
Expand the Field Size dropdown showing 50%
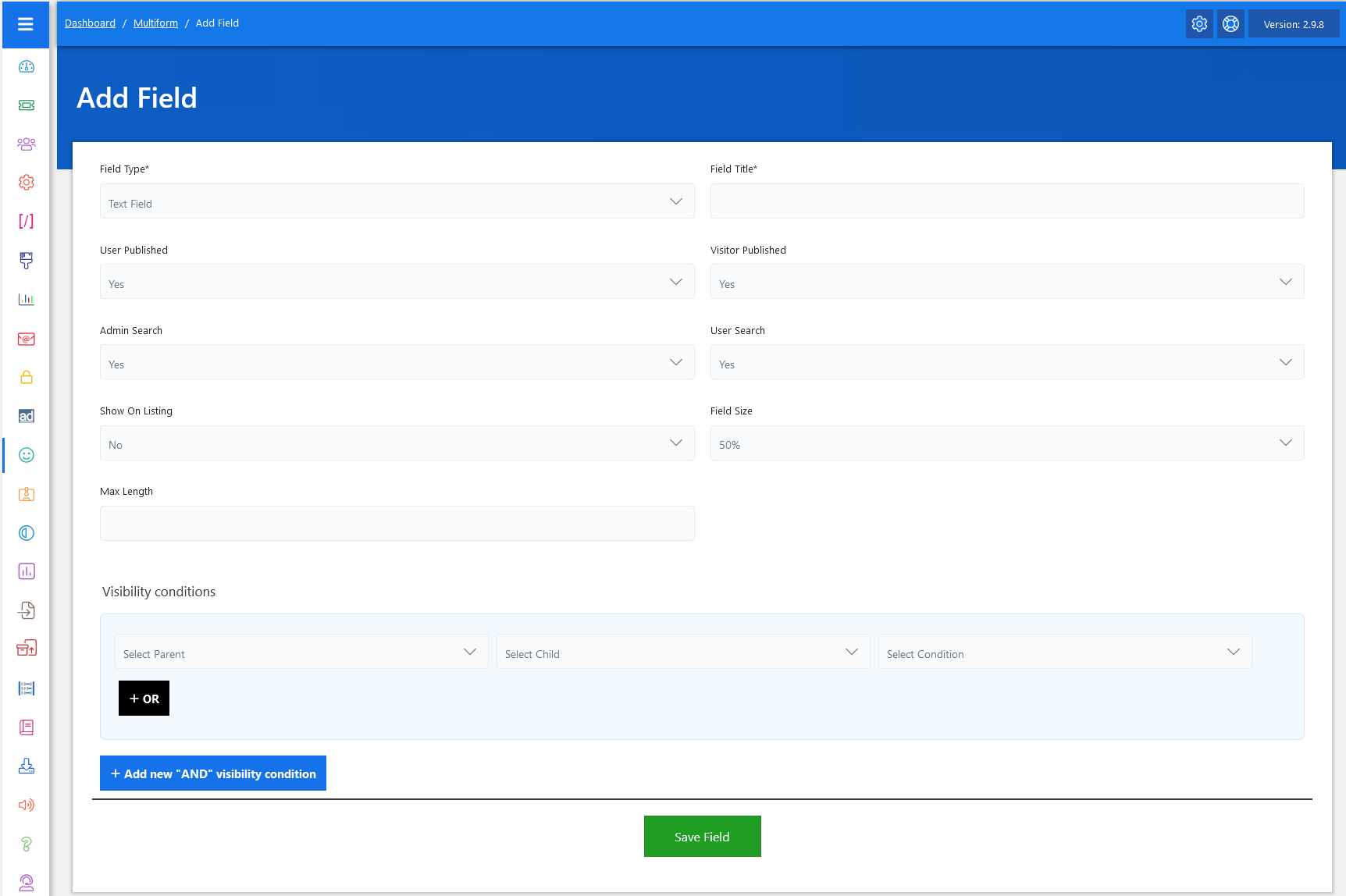(1006, 443)
